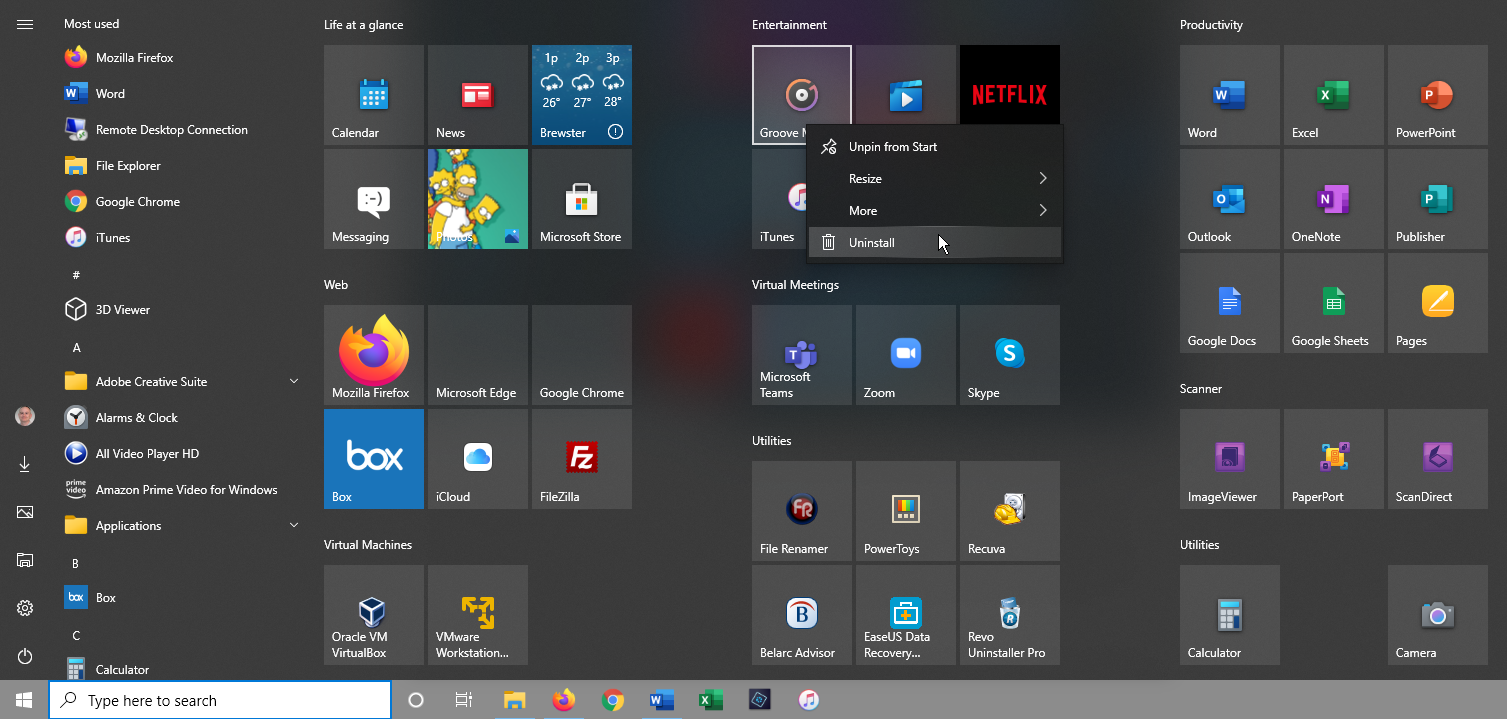Expand the Adobe Creative Suite folder
1507x719 pixels.
tap(182, 382)
